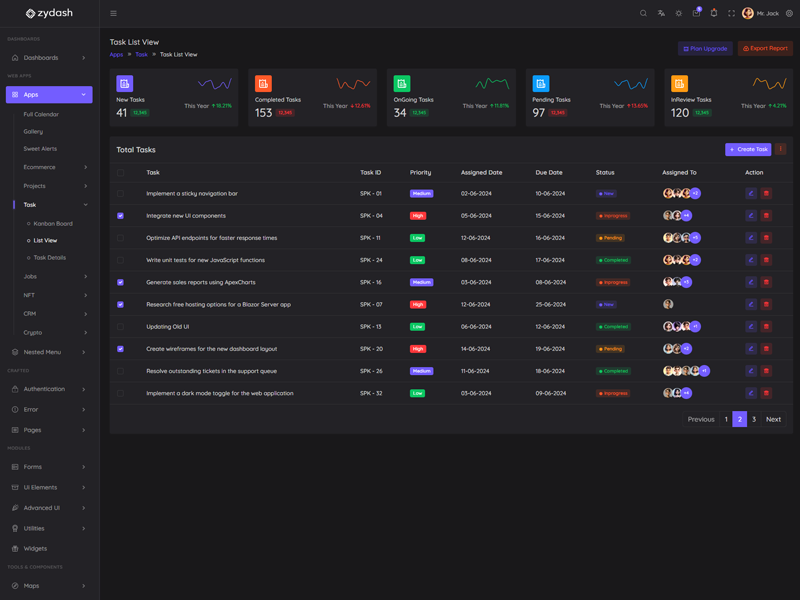Viewport: 800px width, 600px height.
Task: Expand the Authentication sidebar section
Action: tap(49, 389)
